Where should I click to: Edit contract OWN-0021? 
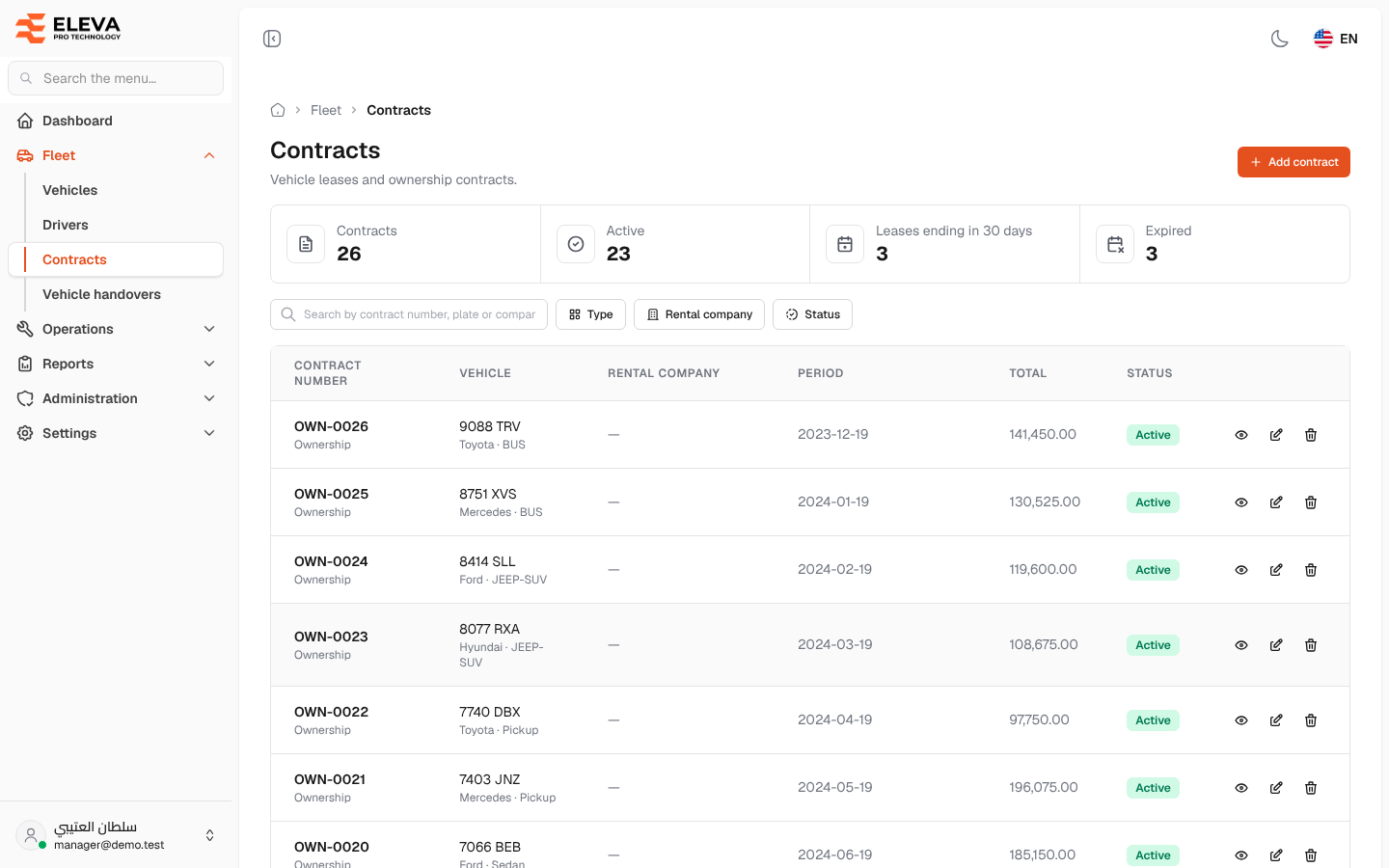pyautogui.click(x=1276, y=788)
